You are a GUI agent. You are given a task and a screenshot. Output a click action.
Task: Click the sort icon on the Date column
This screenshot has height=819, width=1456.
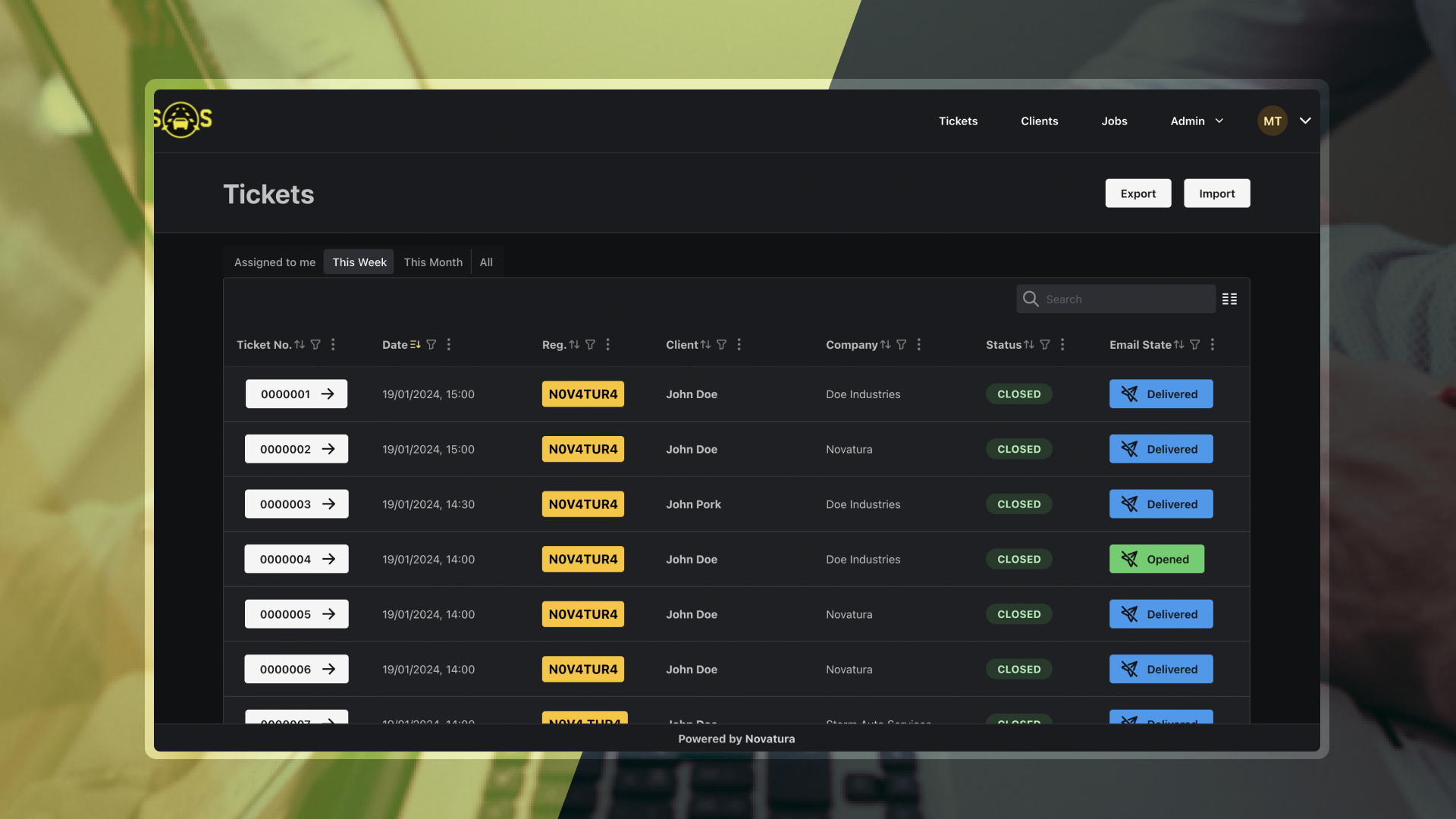coord(416,344)
